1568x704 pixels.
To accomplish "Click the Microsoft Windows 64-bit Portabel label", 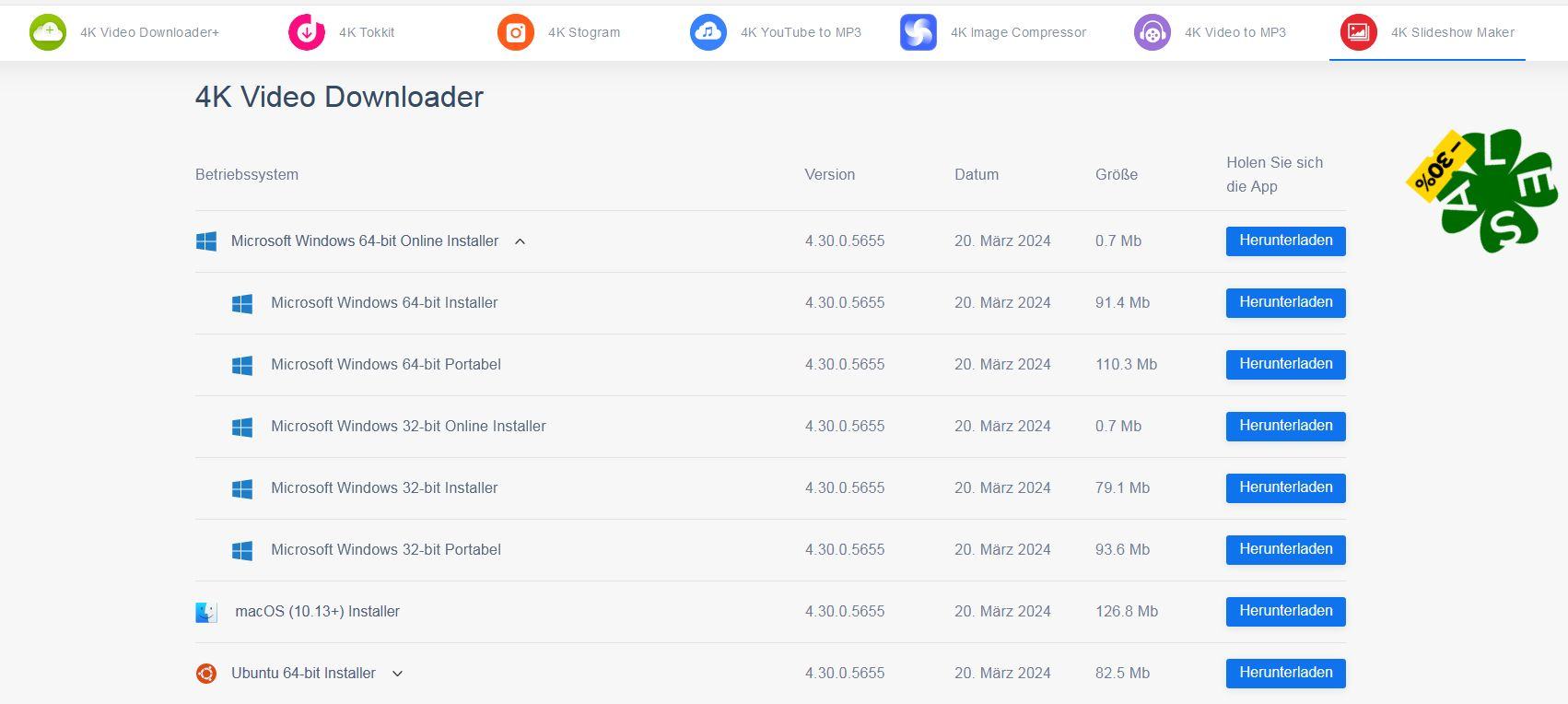I will 386,365.
